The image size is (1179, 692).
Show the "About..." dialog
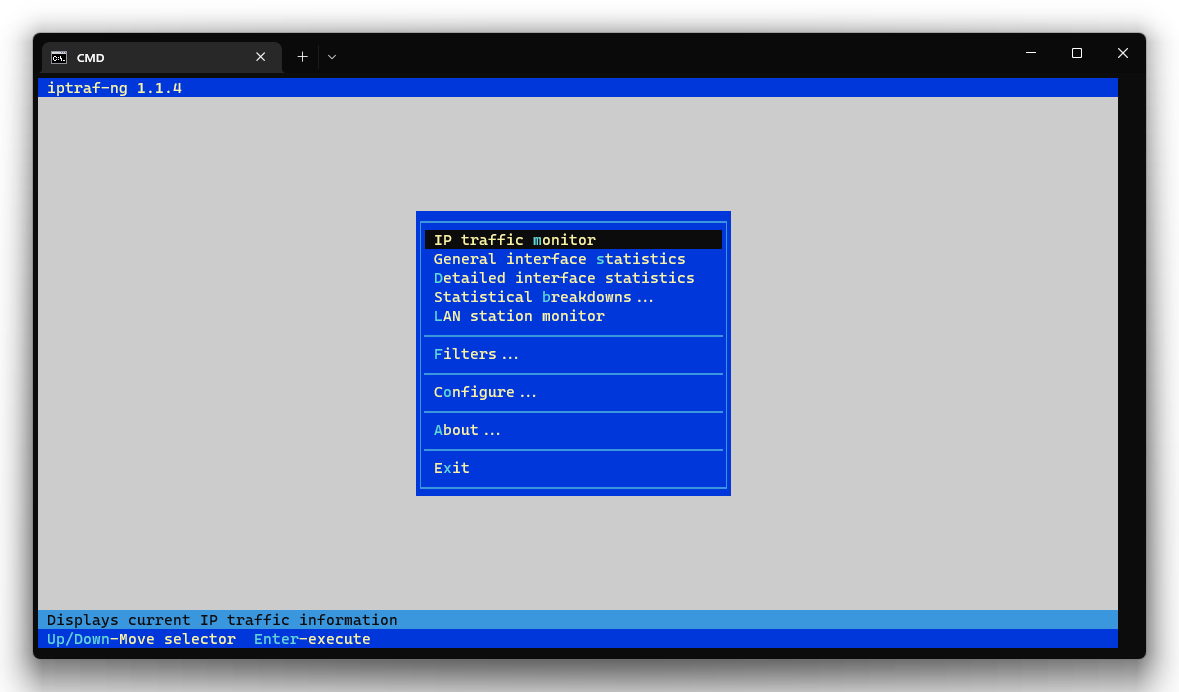click(467, 429)
